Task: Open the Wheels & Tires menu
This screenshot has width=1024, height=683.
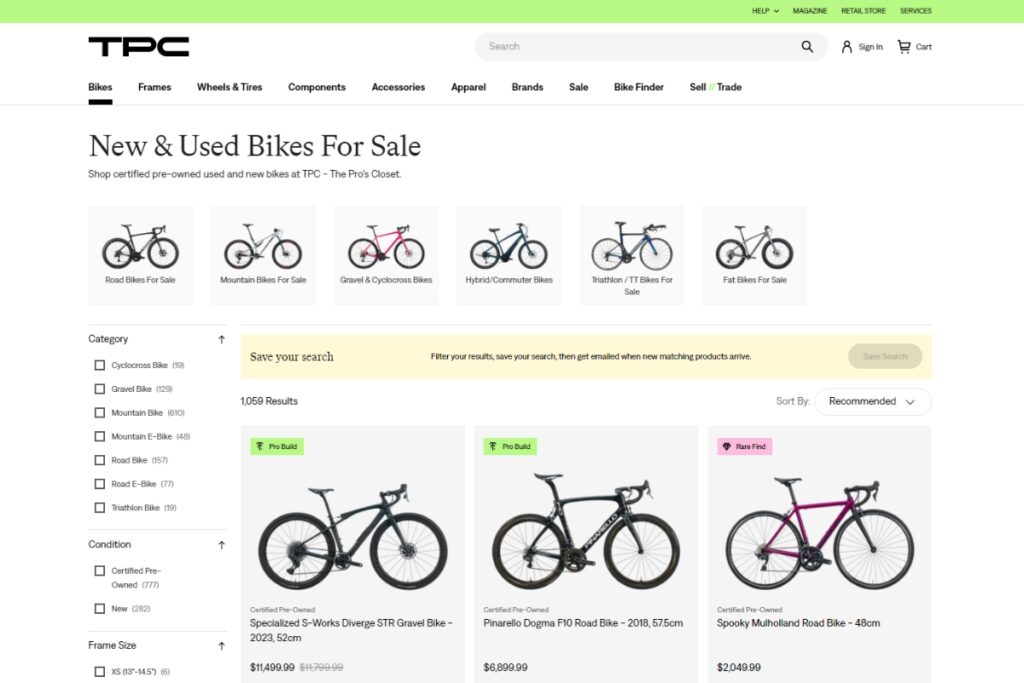Action: tap(229, 87)
